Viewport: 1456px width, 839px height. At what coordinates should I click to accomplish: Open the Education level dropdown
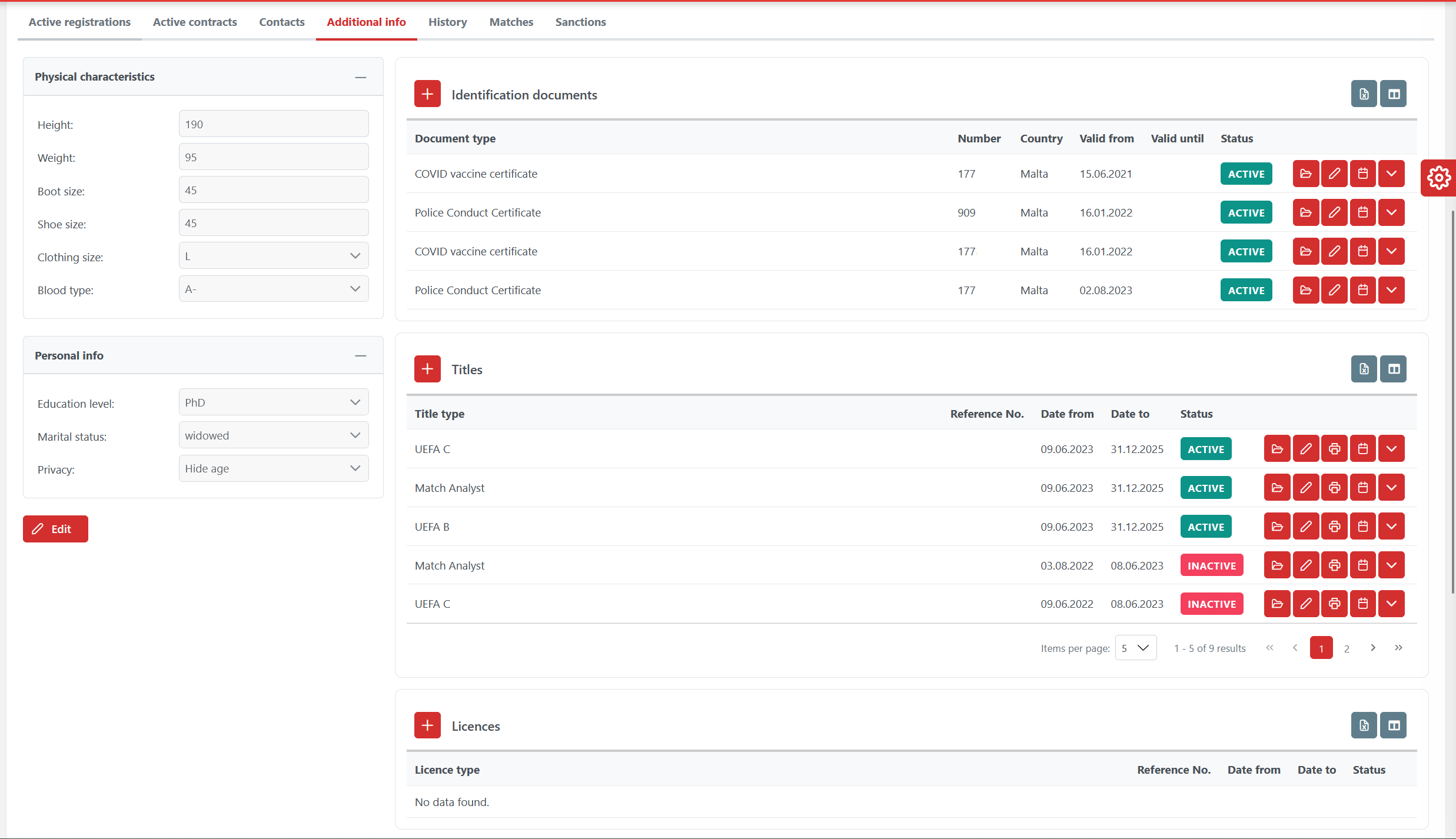coord(274,402)
